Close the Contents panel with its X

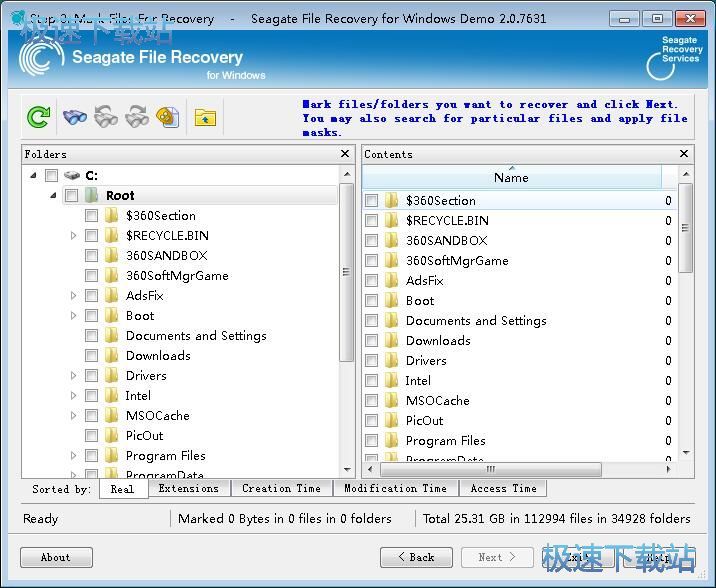click(x=684, y=153)
